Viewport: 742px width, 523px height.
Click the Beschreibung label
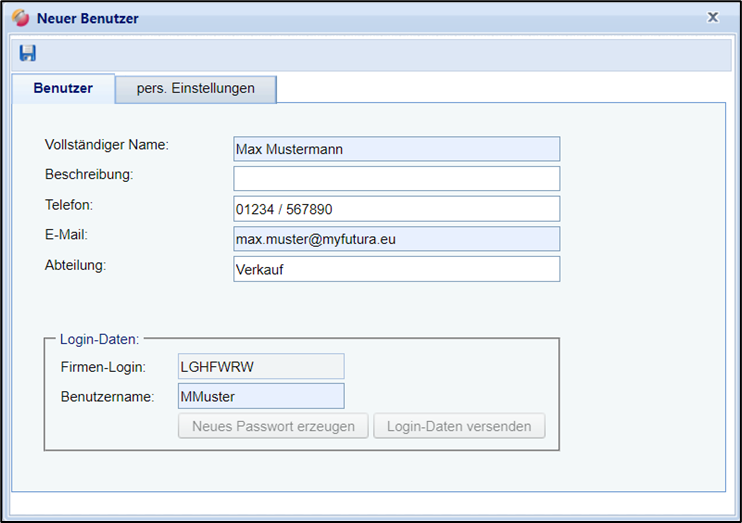[x=89, y=174]
